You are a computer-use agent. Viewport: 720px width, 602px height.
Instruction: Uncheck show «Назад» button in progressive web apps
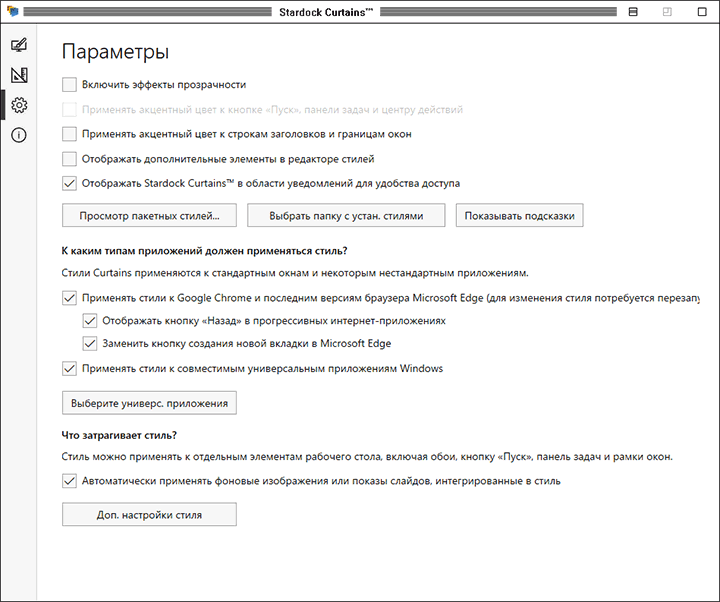[x=90, y=321]
